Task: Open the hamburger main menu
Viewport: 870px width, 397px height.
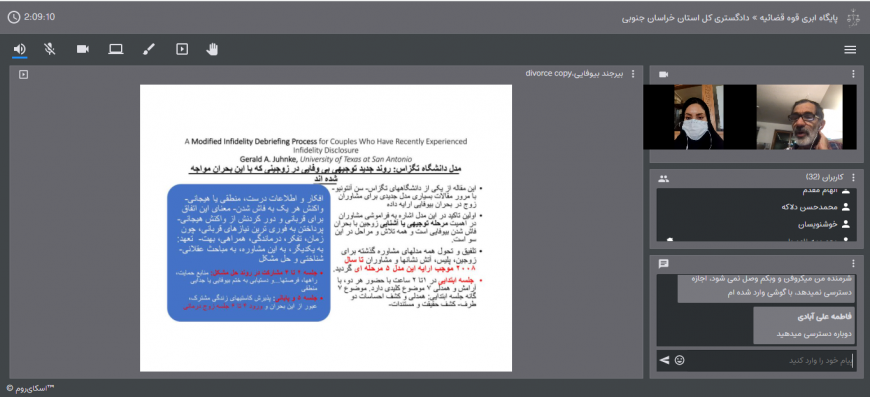Action: [850, 50]
